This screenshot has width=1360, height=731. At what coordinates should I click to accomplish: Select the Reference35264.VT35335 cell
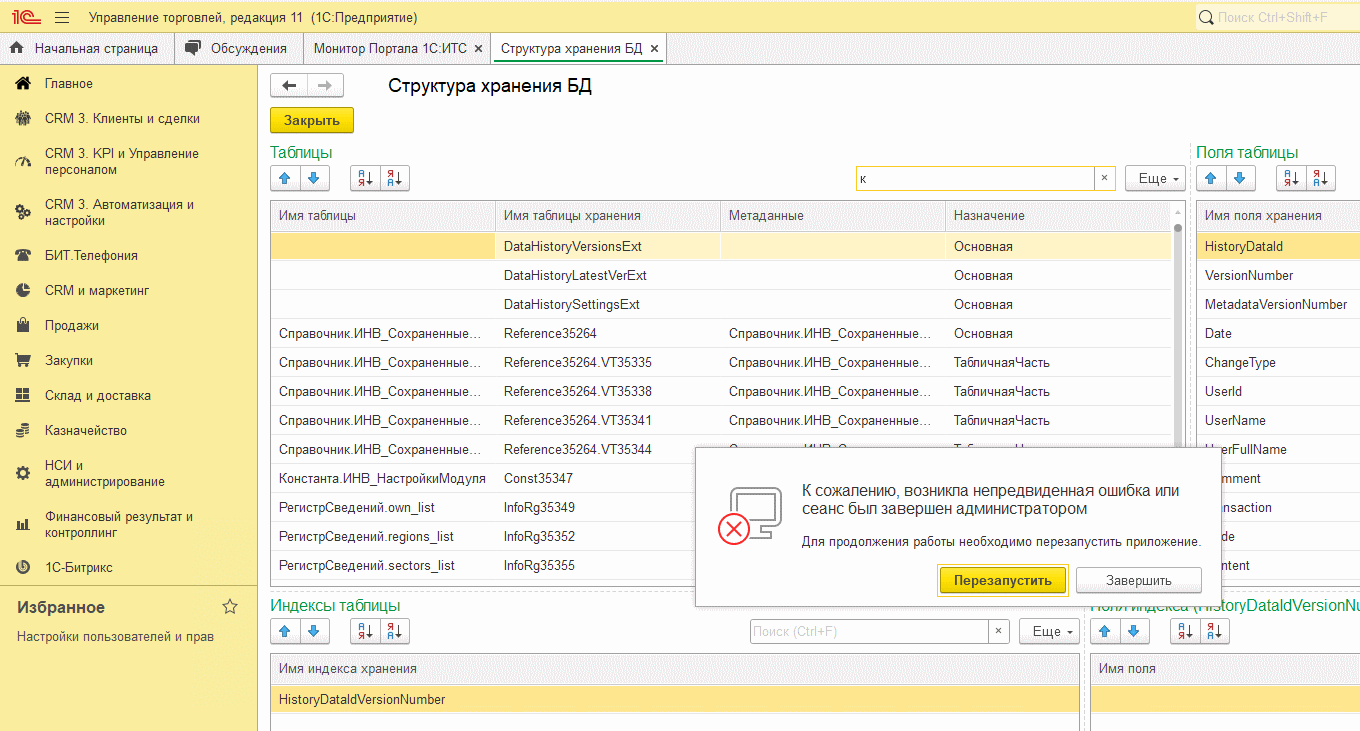pos(608,362)
